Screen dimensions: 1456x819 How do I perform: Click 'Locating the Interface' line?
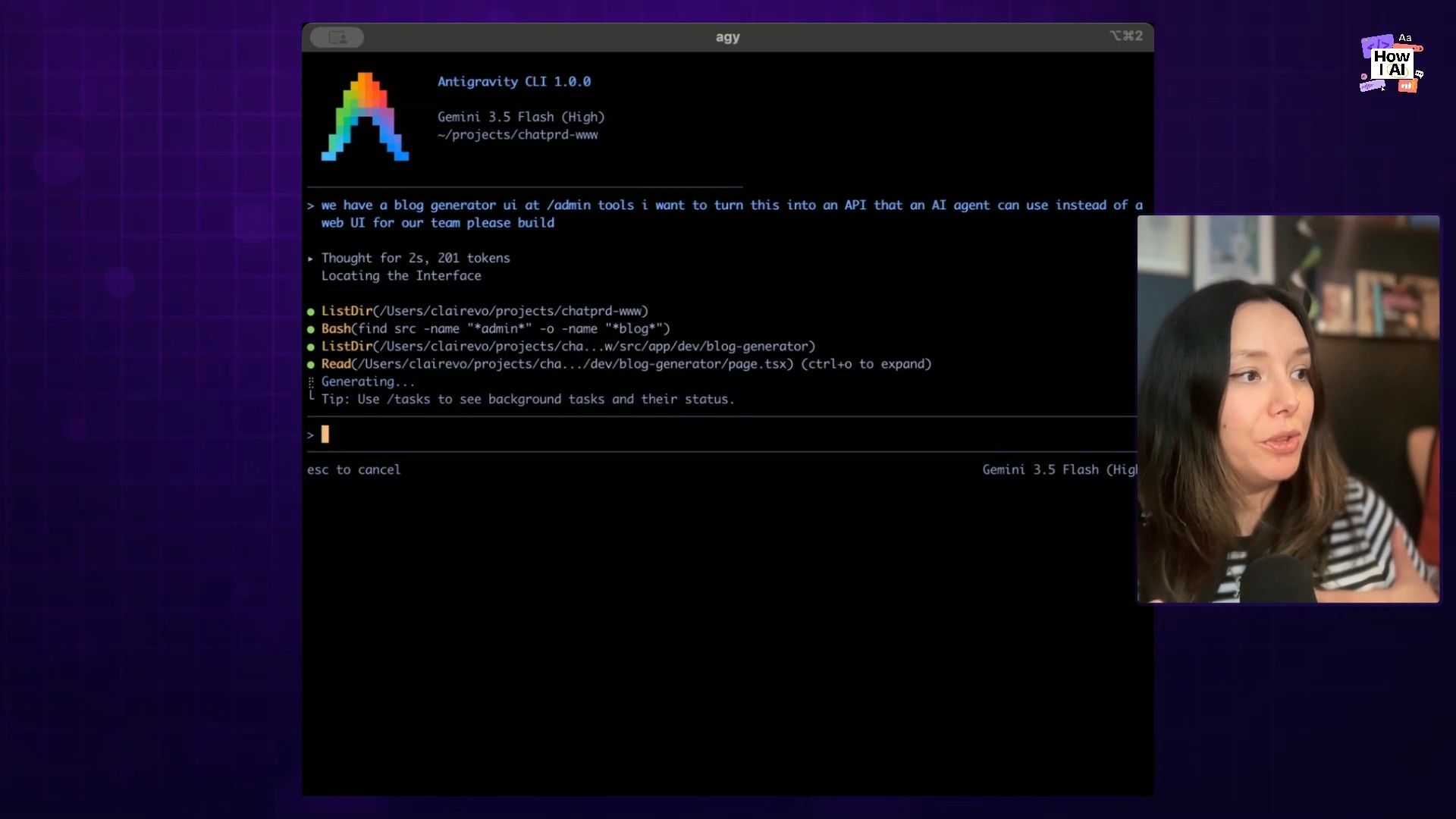tap(401, 276)
